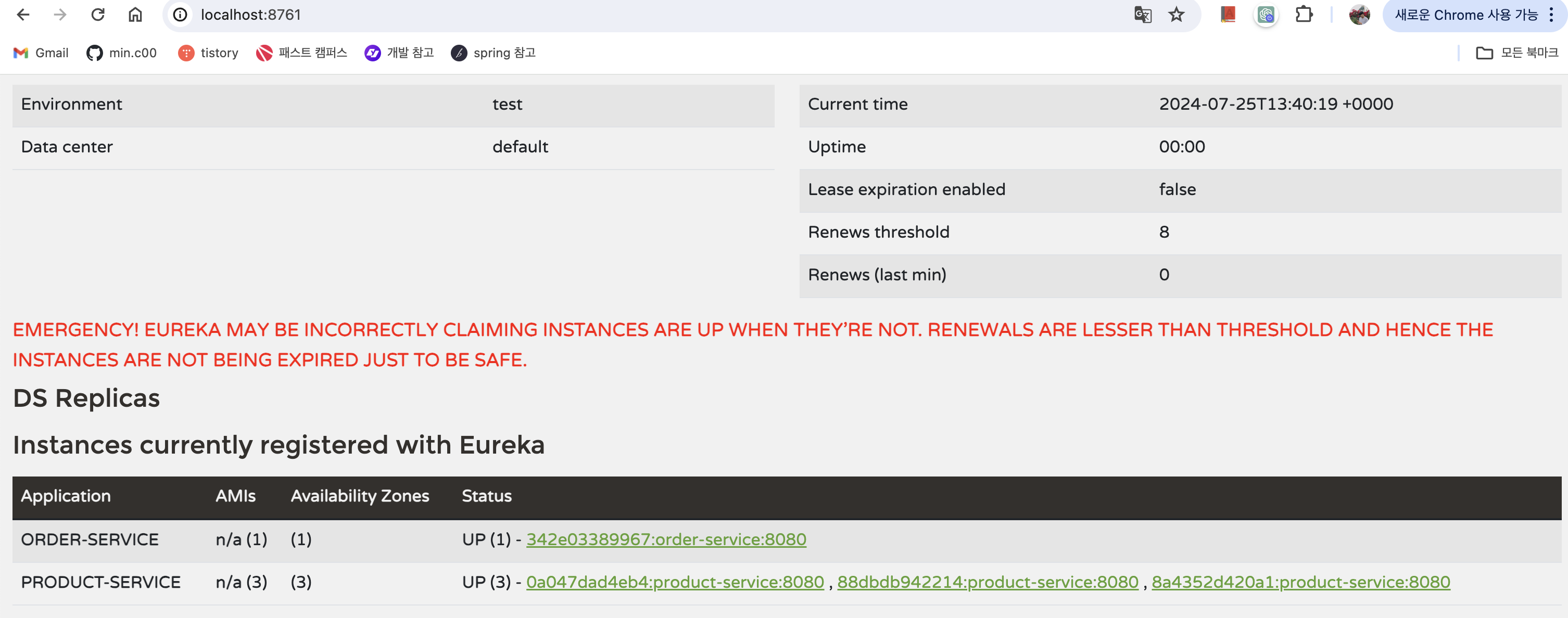Open the 0a047dad4eb4:product-service:8080 instance link

[675, 582]
